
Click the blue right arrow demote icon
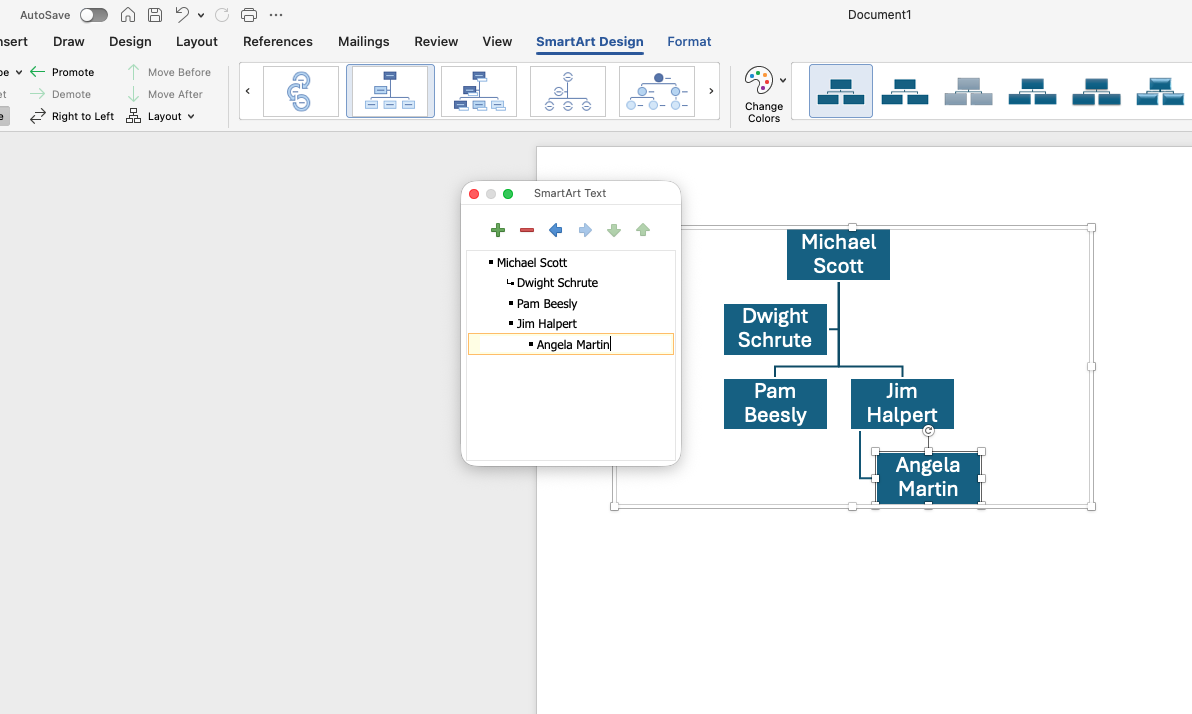tap(585, 230)
